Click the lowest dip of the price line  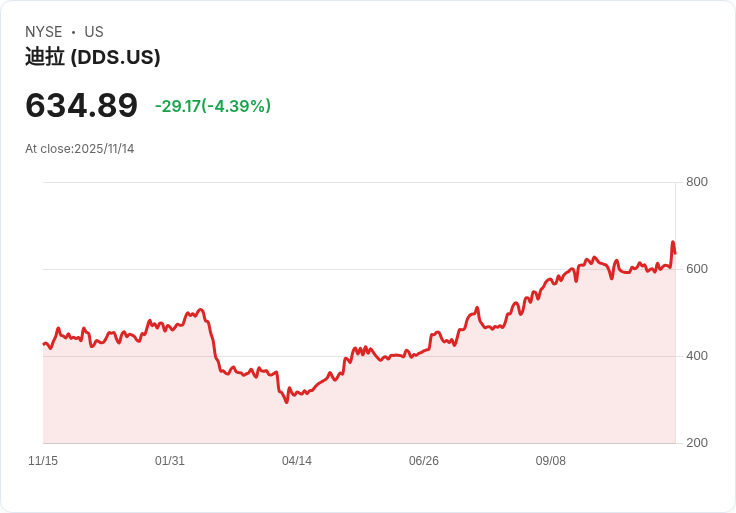pyautogui.click(x=286, y=402)
